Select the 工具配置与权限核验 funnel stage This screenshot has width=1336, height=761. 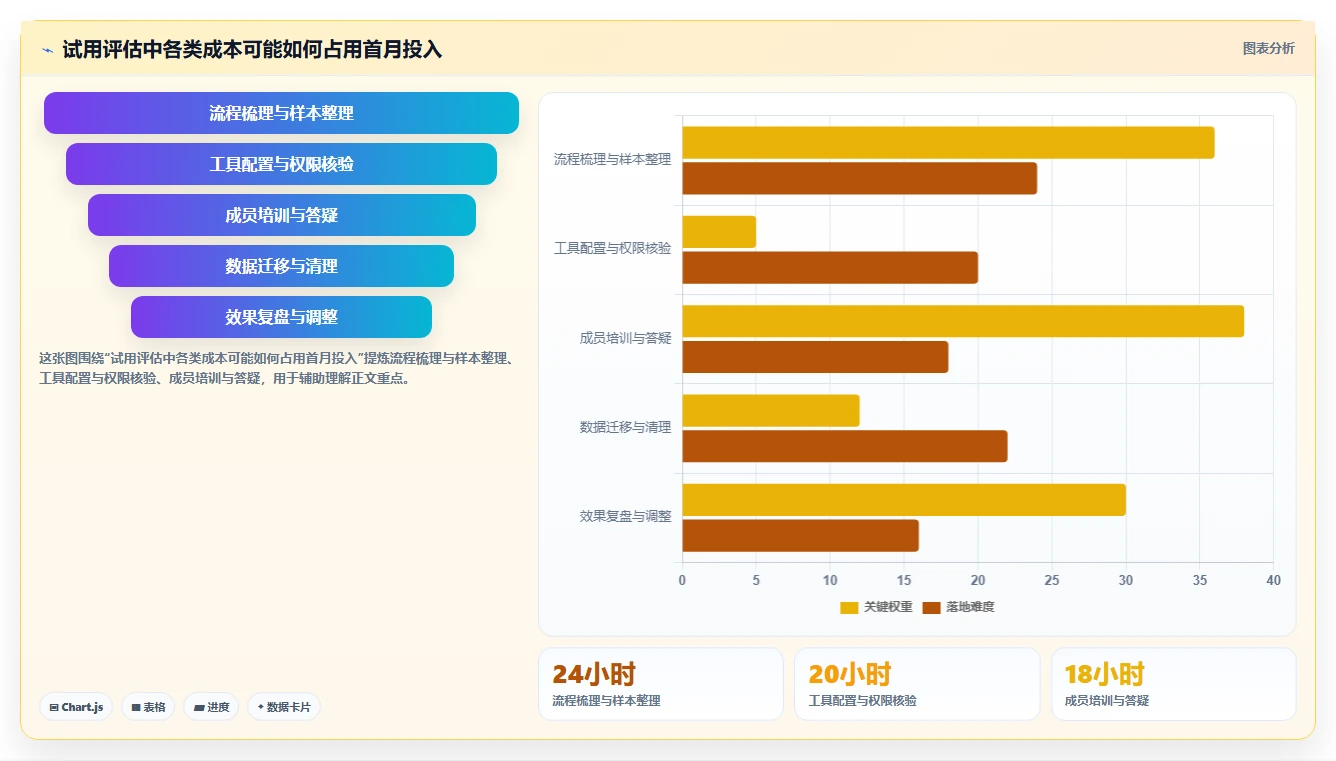[x=281, y=164]
